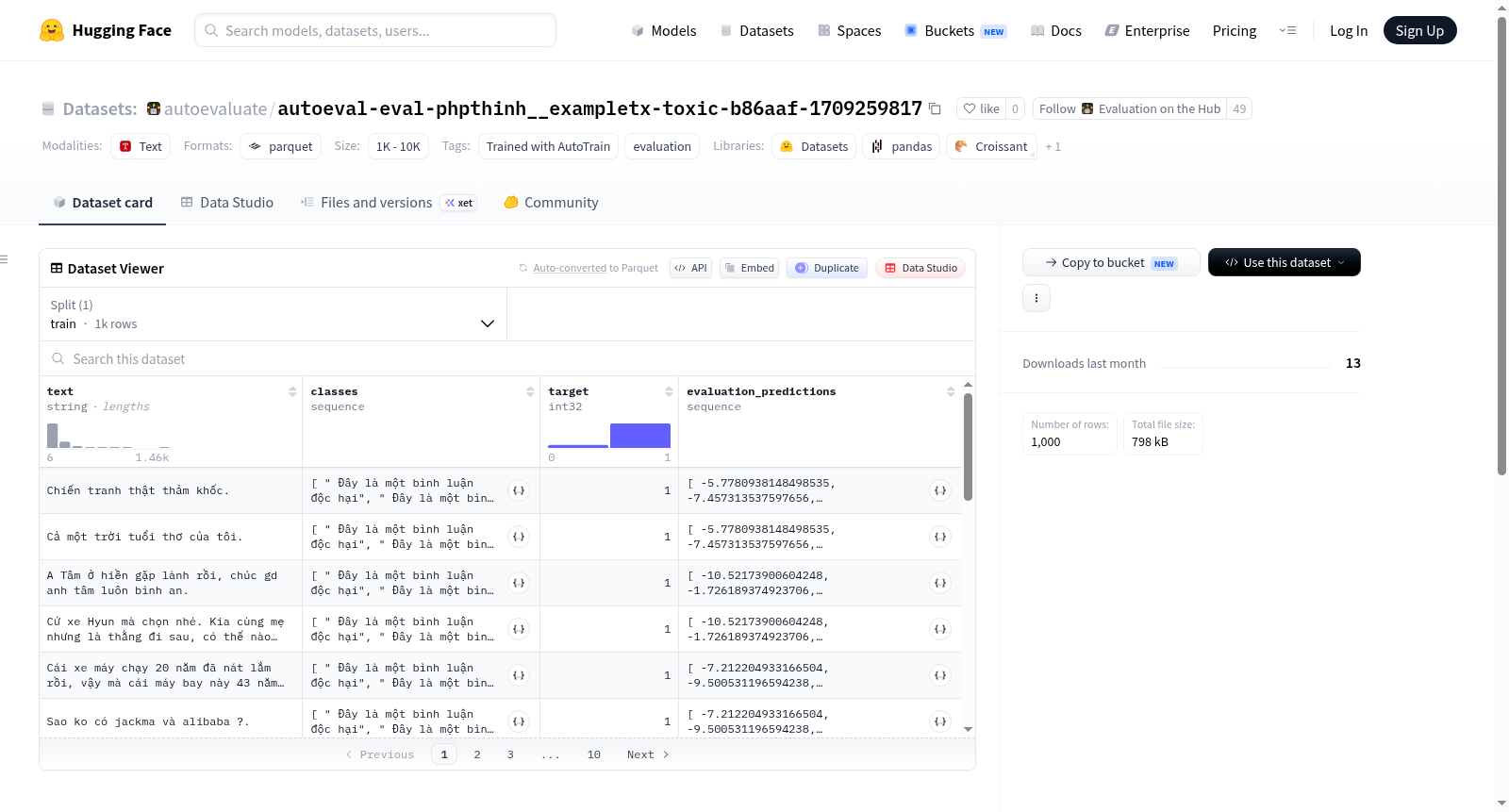Click the tallest text lengths histogram bar
Image resolution: width=1509 pixels, height=812 pixels.
(x=52, y=435)
